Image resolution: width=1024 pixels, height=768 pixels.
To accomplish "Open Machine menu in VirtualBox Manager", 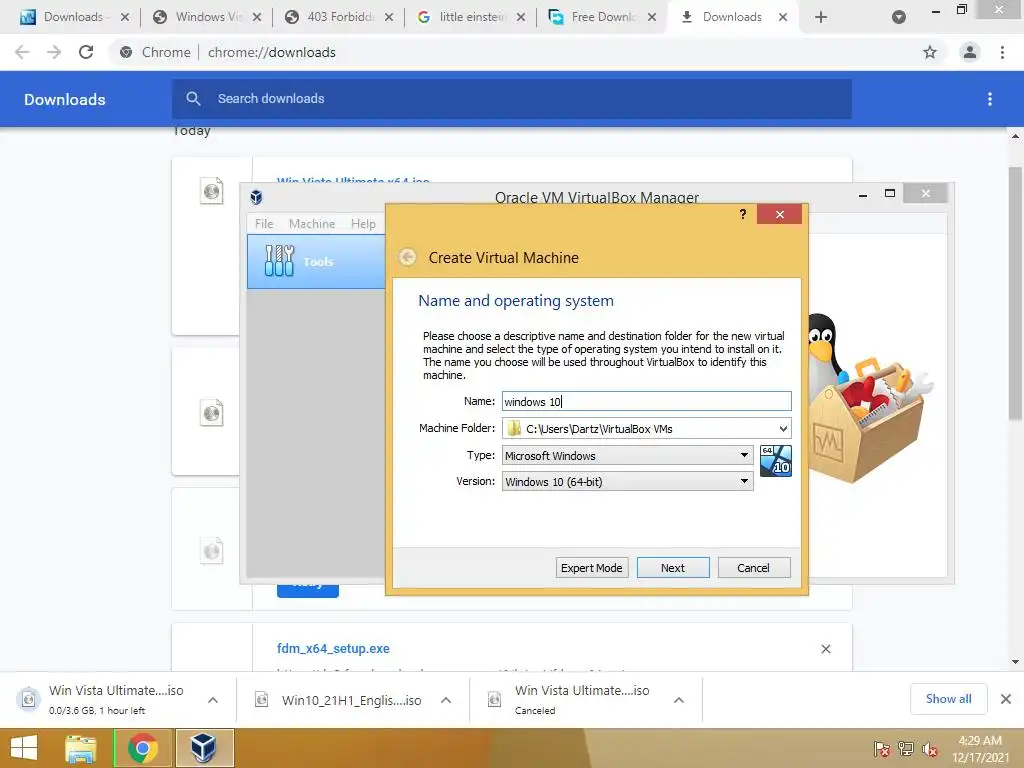I will (312, 223).
